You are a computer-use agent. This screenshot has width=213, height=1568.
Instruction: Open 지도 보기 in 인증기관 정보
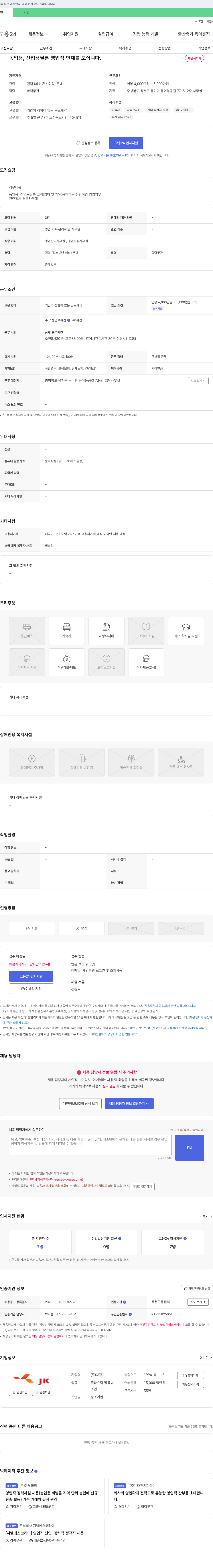tap(198, 1302)
